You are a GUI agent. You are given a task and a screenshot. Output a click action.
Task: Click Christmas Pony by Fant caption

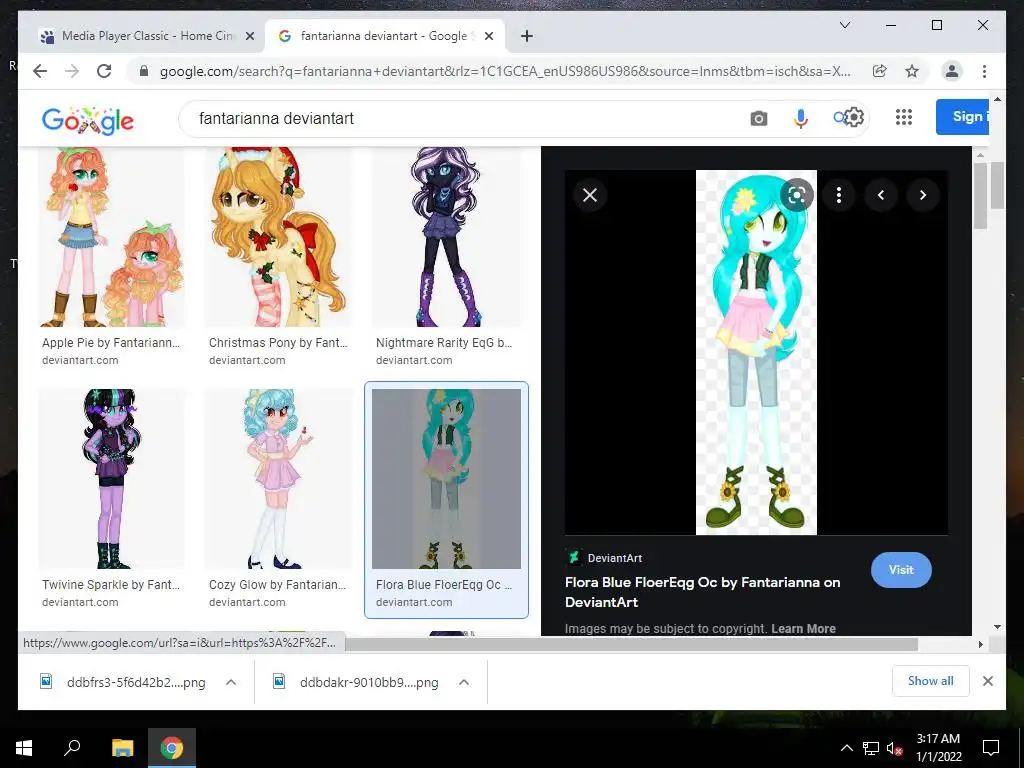coord(278,342)
